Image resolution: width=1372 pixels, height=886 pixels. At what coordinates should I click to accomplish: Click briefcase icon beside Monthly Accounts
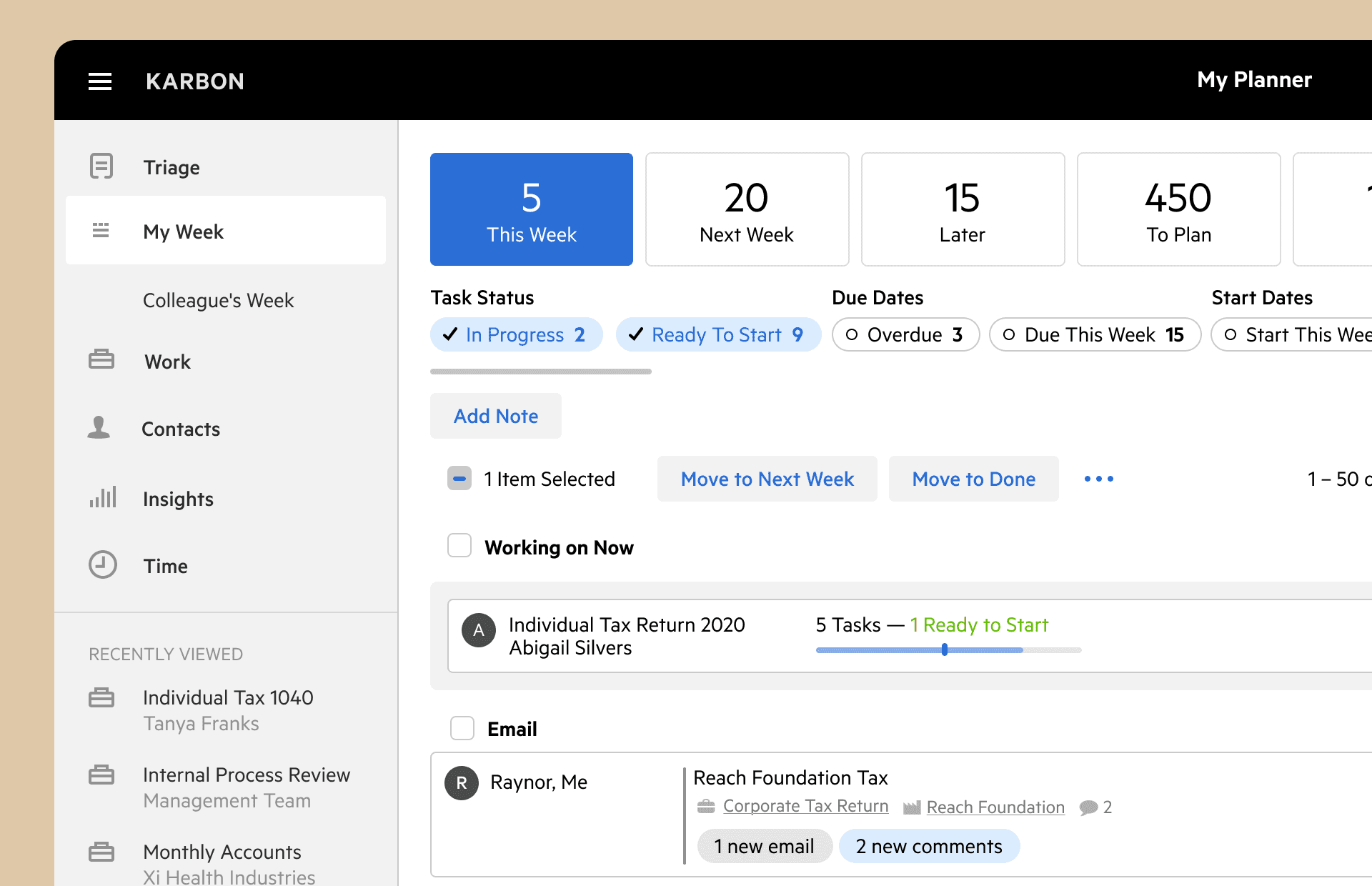pyautogui.click(x=101, y=852)
